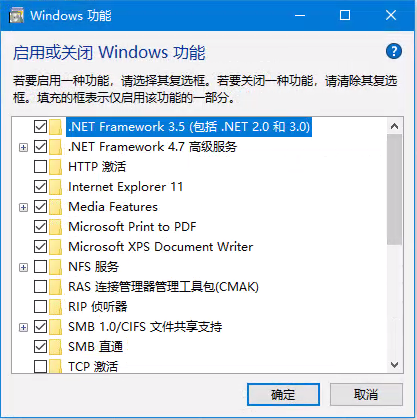417x420 pixels.
Task: Click folder icon beside RIP 侦听器
Action: pos(55,307)
